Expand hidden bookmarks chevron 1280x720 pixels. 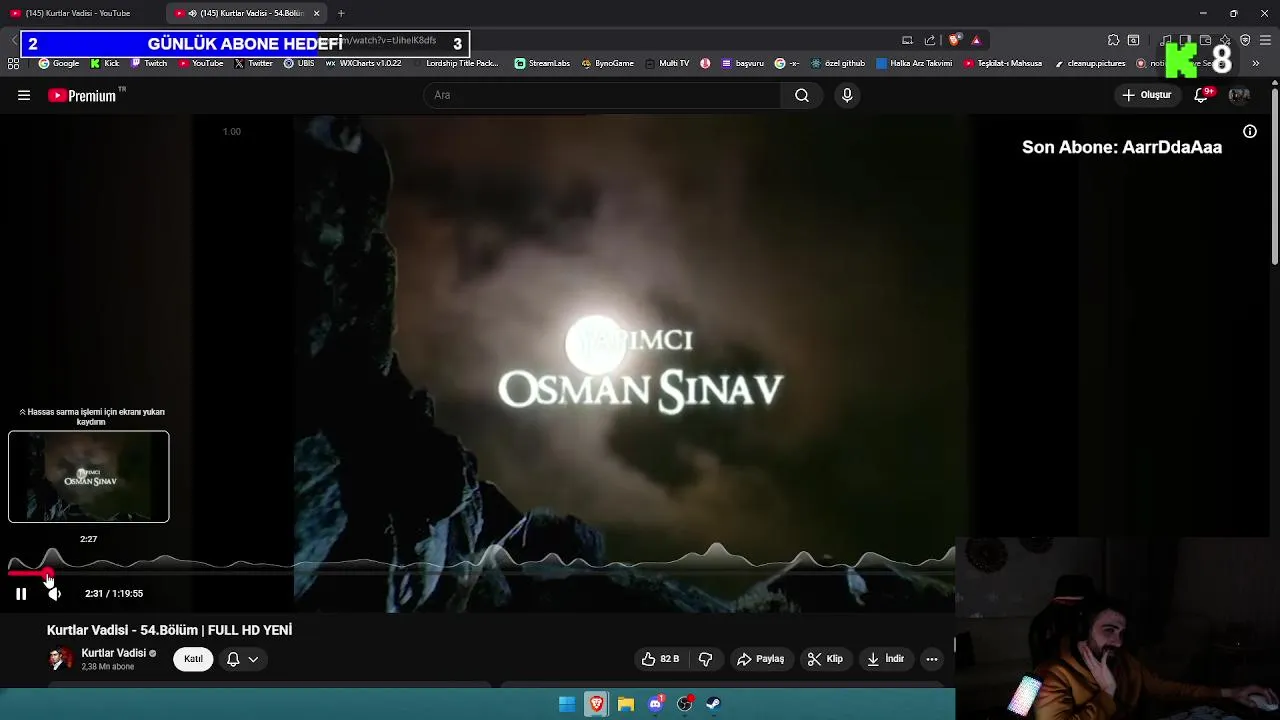1256,63
